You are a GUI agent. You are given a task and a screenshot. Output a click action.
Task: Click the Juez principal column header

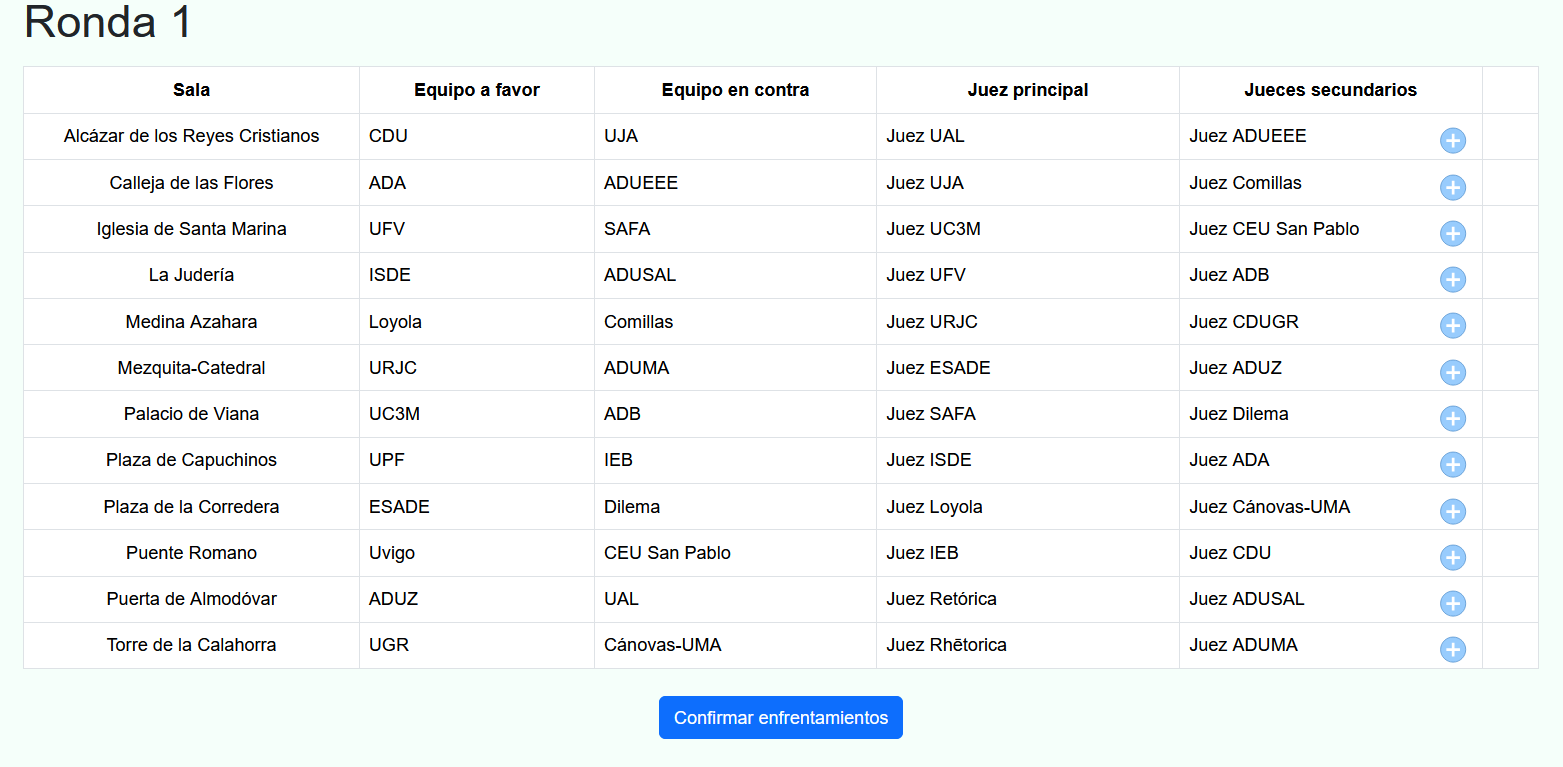click(x=1028, y=90)
